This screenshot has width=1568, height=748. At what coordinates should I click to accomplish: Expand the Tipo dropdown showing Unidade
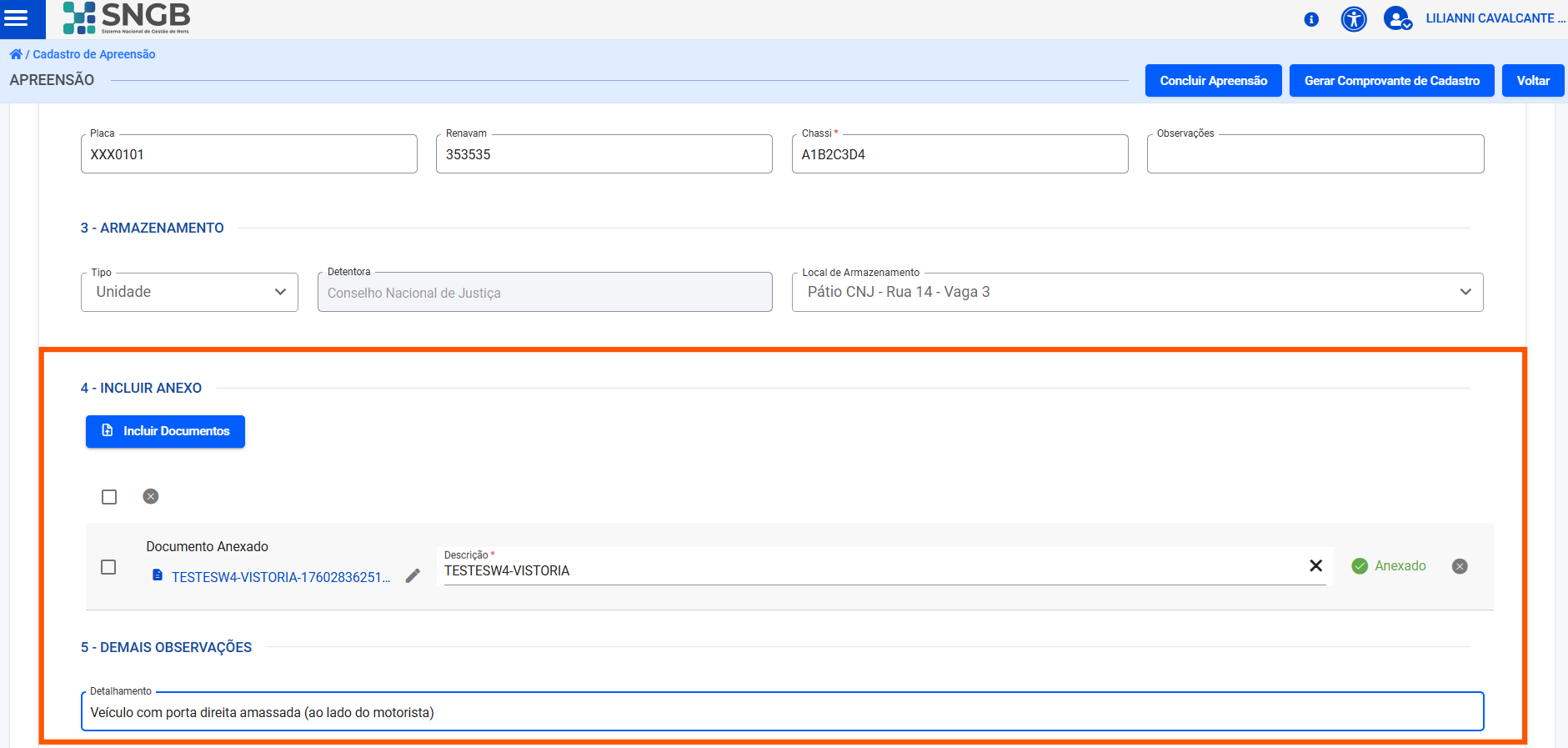[x=189, y=293]
